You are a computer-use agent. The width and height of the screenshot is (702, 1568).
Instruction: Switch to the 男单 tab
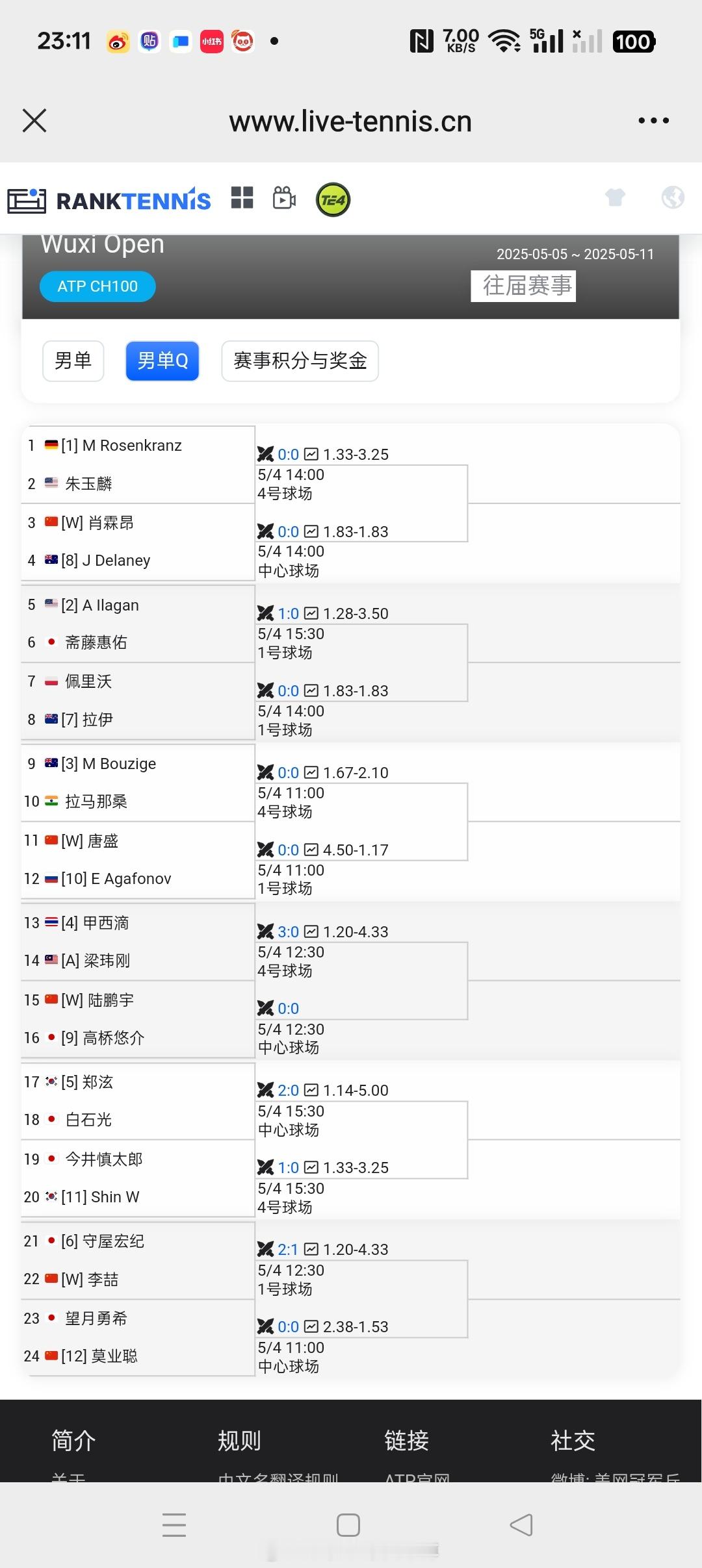73,360
